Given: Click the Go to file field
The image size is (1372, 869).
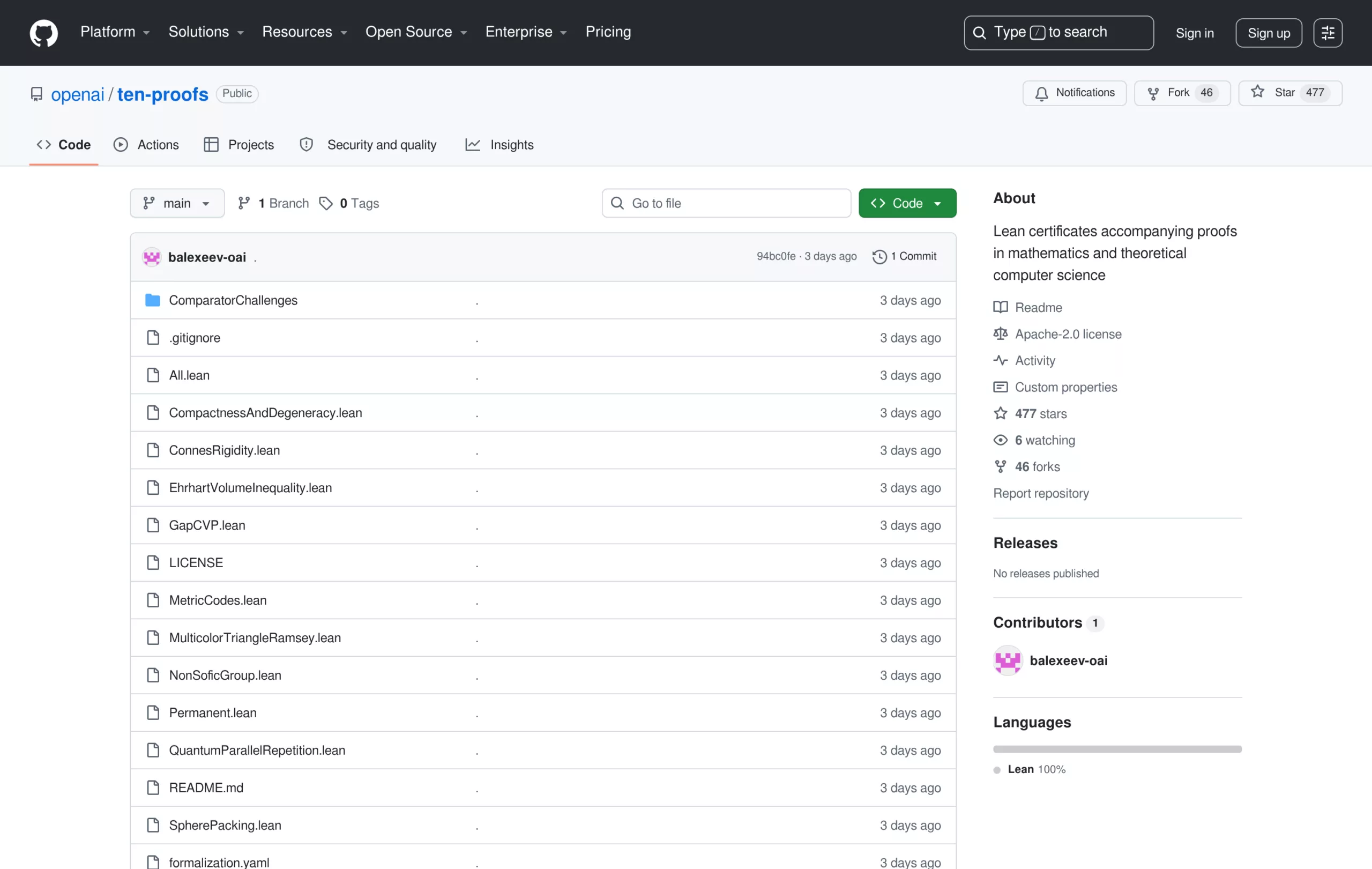Looking at the screenshot, I should 726,203.
